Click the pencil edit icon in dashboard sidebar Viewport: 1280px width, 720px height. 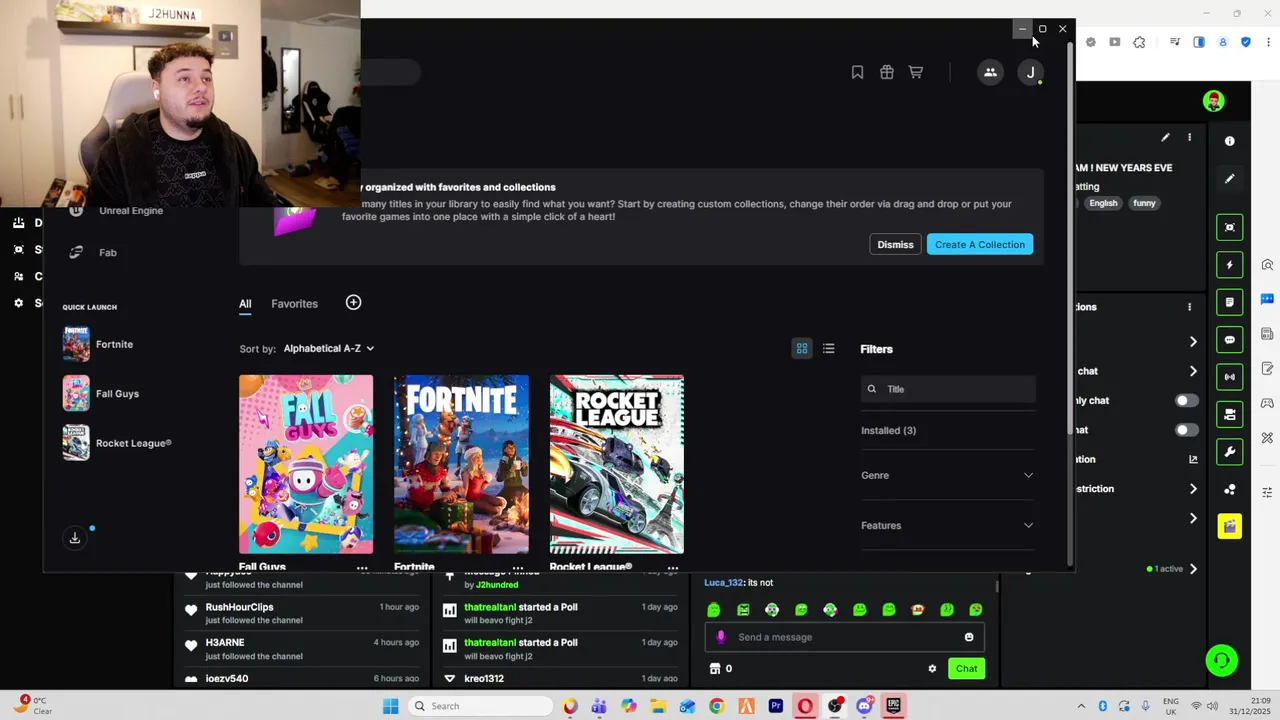1230,179
